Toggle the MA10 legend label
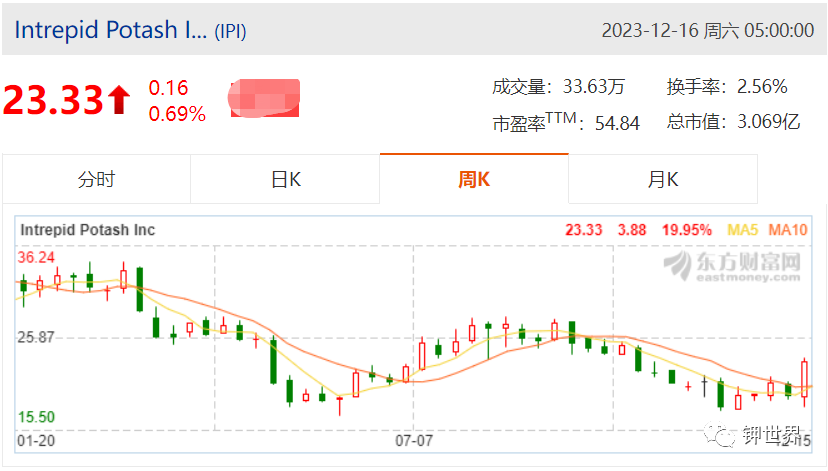 click(x=788, y=230)
